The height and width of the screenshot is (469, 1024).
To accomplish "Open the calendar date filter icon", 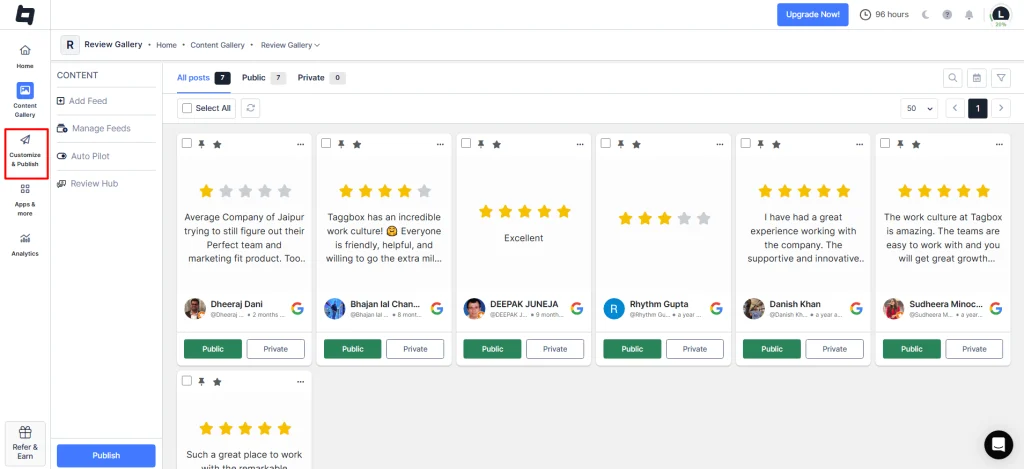I will [x=976, y=78].
